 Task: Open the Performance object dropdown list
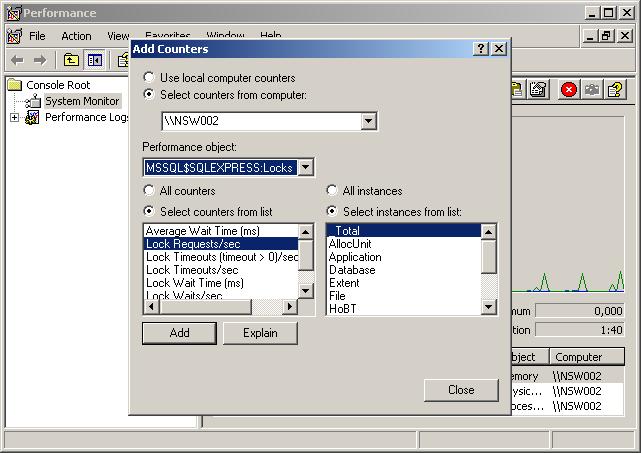pyautogui.click(x=305, y=168)
